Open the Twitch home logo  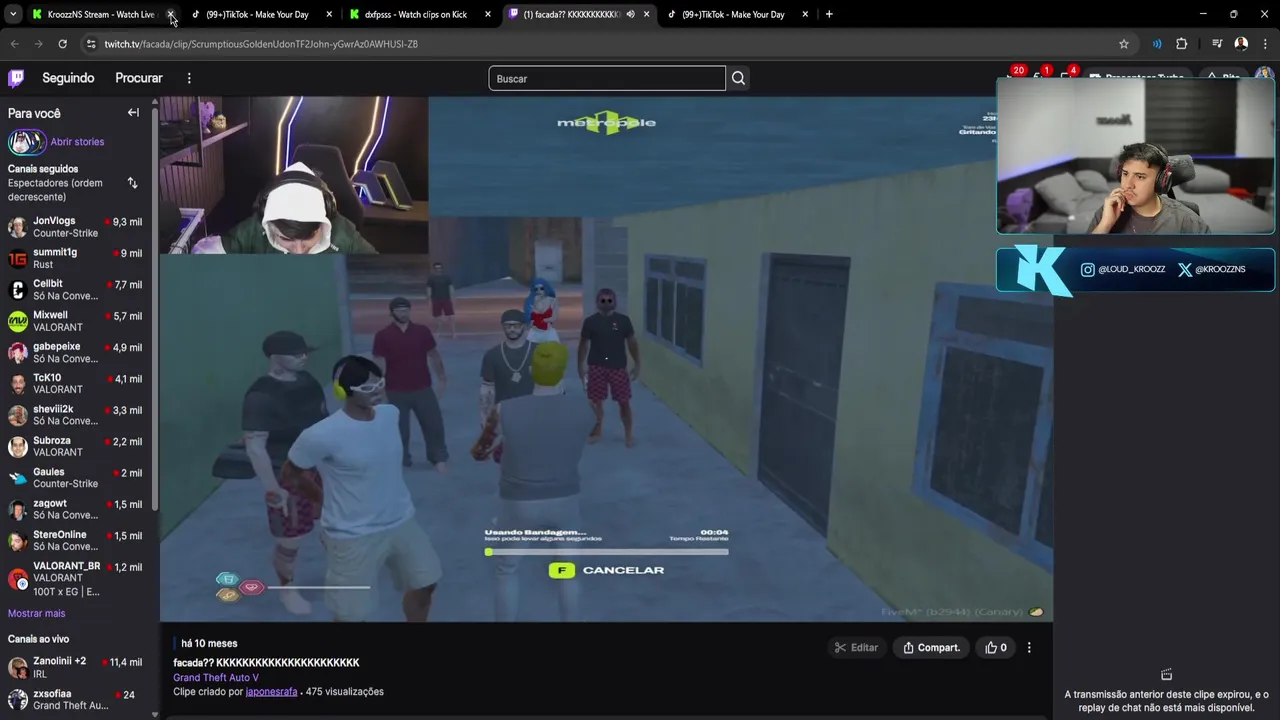(x=16, y=78)
